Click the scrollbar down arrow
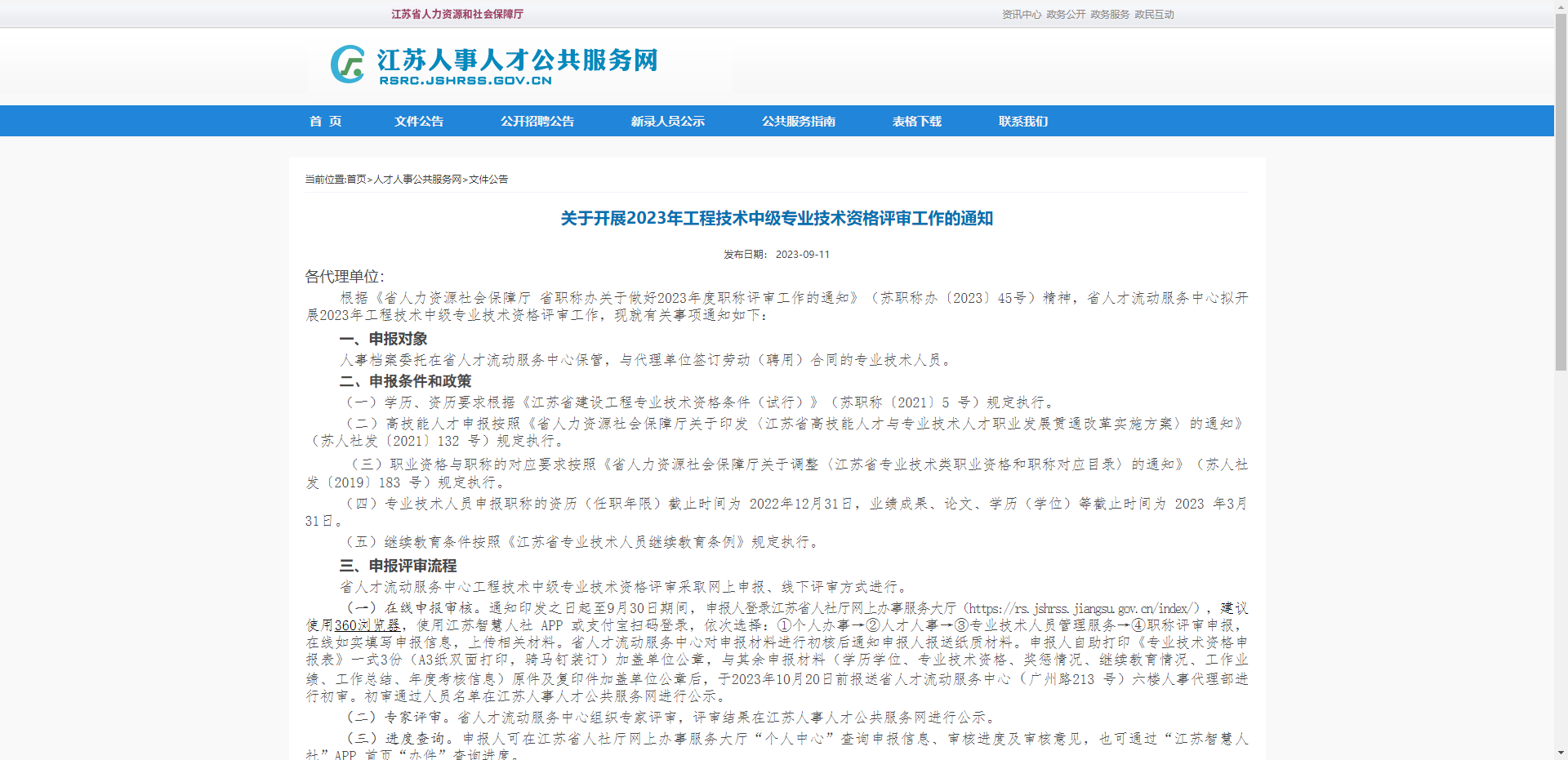 (1561, 753)
